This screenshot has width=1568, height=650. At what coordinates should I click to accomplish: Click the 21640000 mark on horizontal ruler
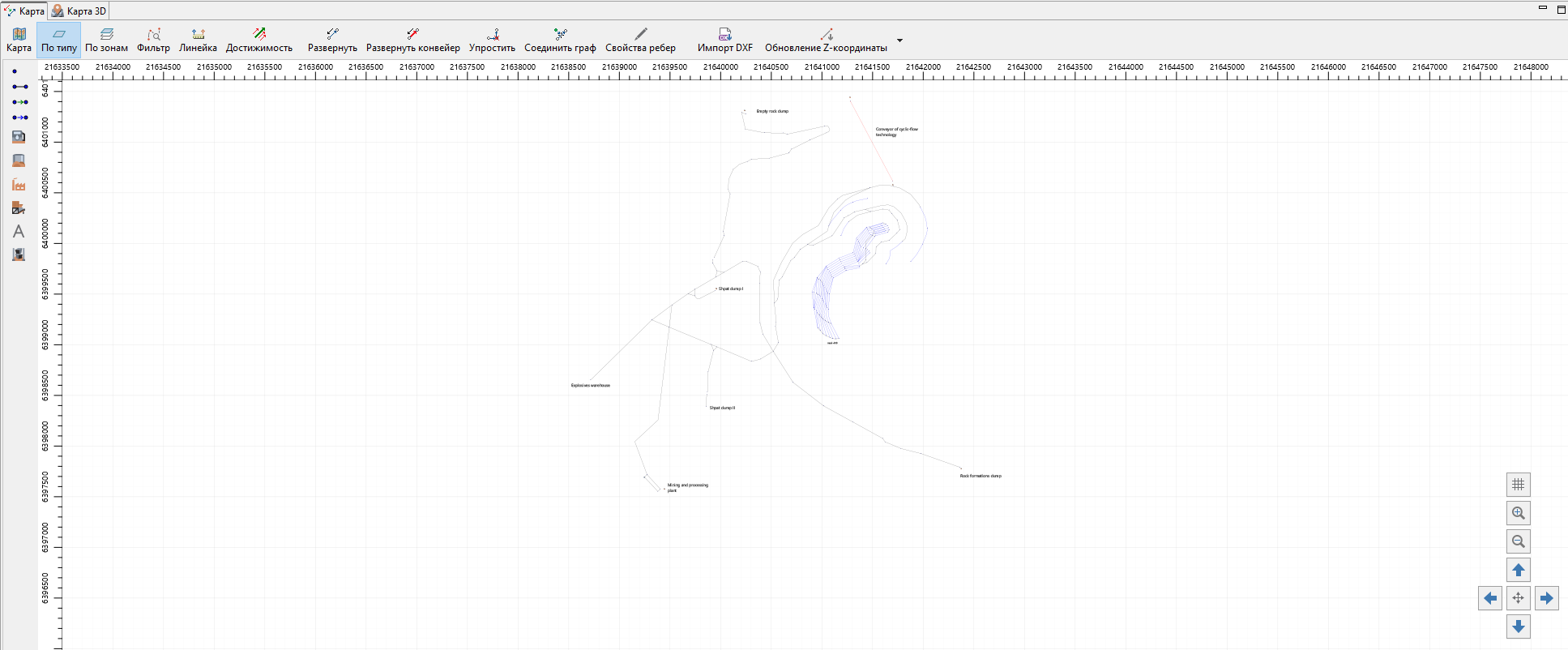point(720,67)
